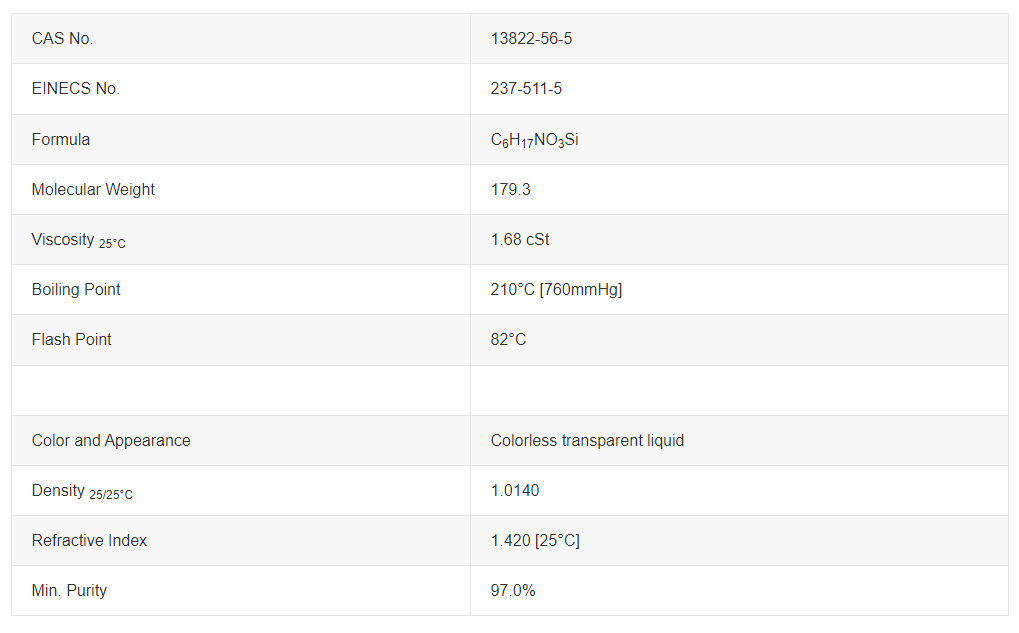Click the minimum purity value 97.0%

513,591
